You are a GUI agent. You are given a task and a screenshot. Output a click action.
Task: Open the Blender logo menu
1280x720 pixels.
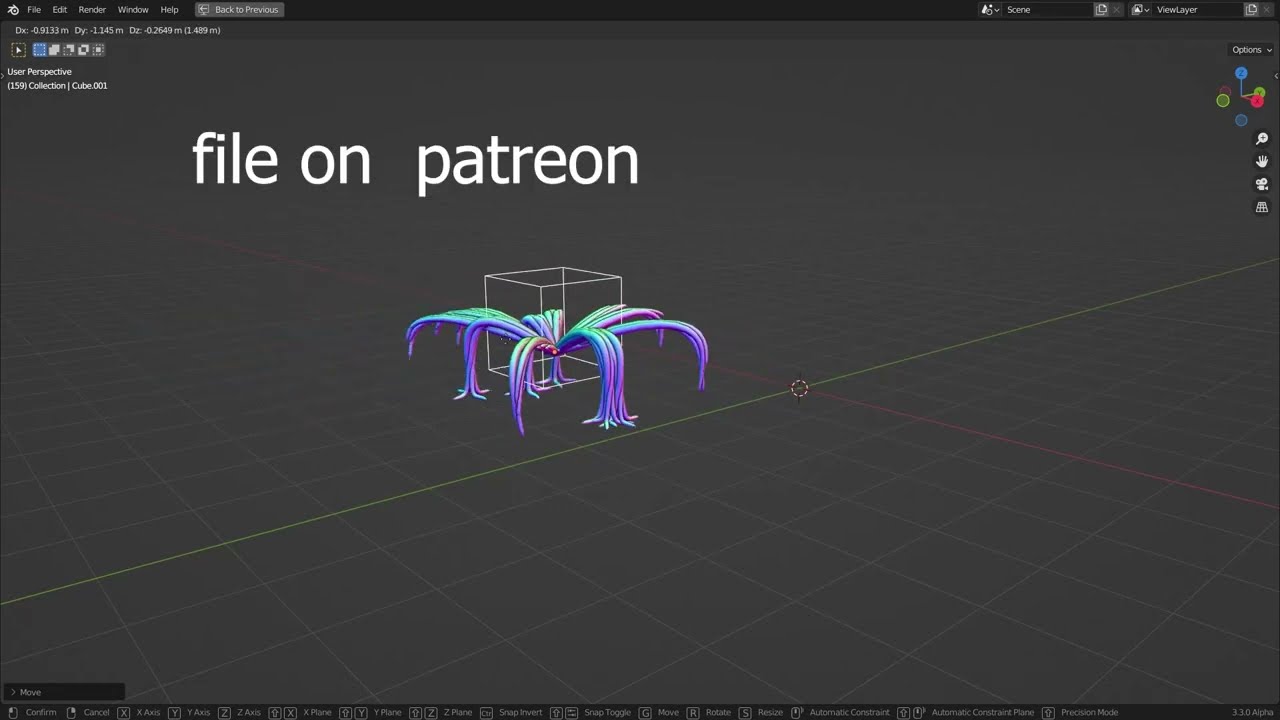(13, 9)
